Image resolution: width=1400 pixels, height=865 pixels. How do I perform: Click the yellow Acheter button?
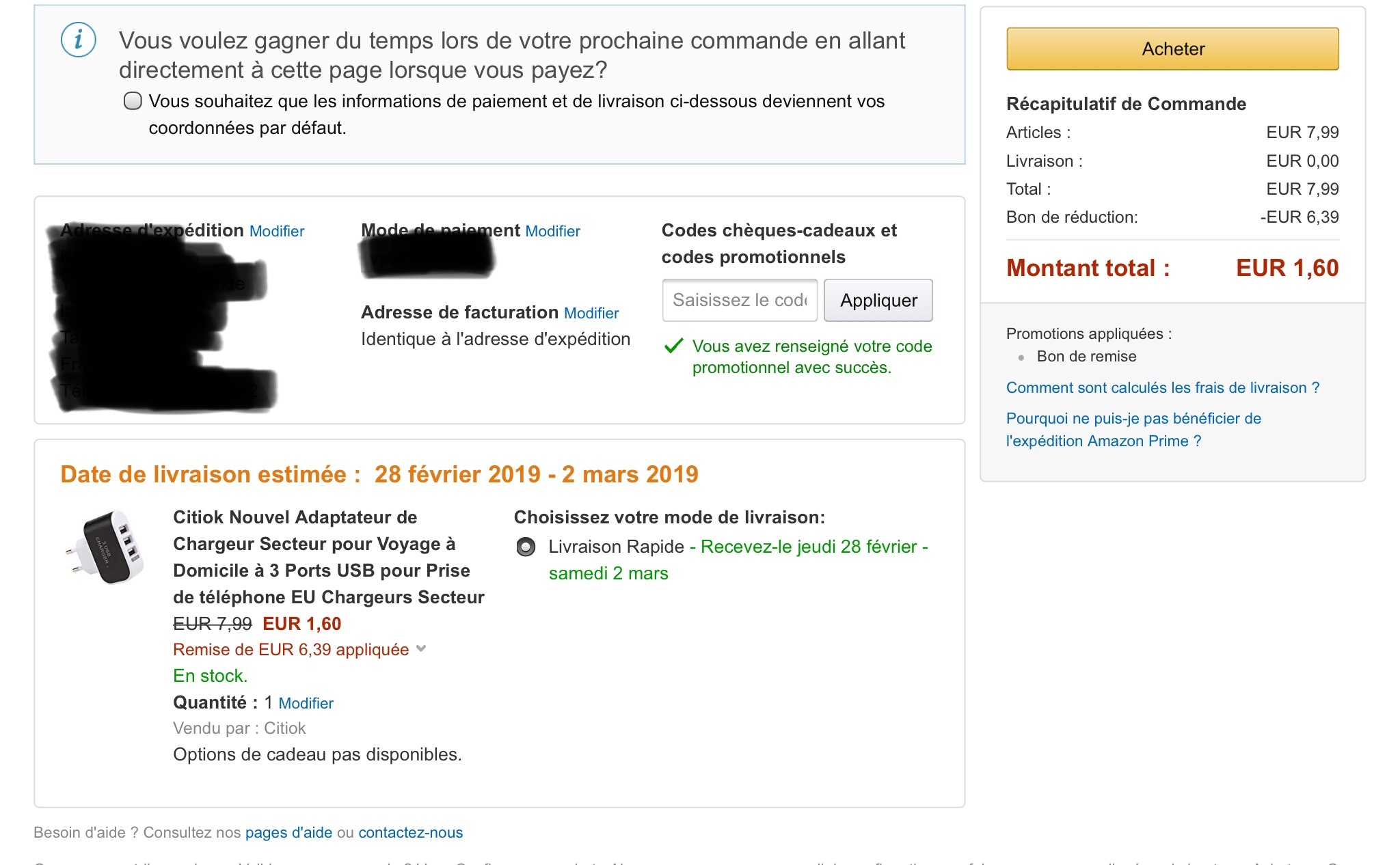[x=1172, y=49]
